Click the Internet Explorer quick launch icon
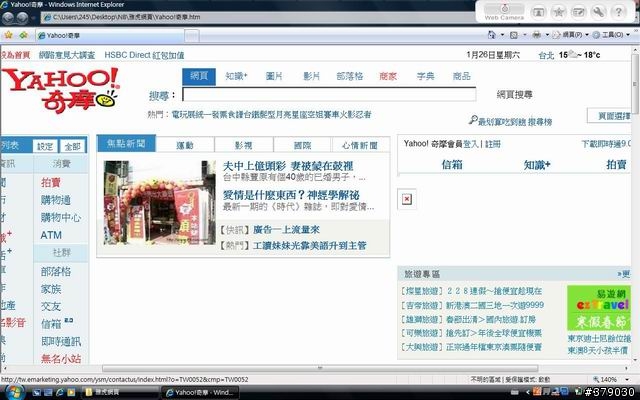Viewport: 640px width, 400px height. pyautogui.click(x=60, y=393)
